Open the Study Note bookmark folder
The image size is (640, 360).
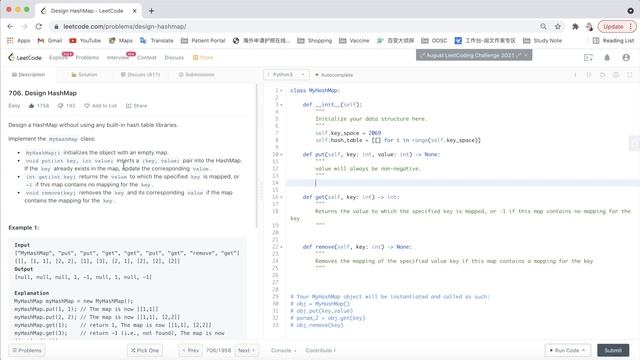tap(542, 40)
